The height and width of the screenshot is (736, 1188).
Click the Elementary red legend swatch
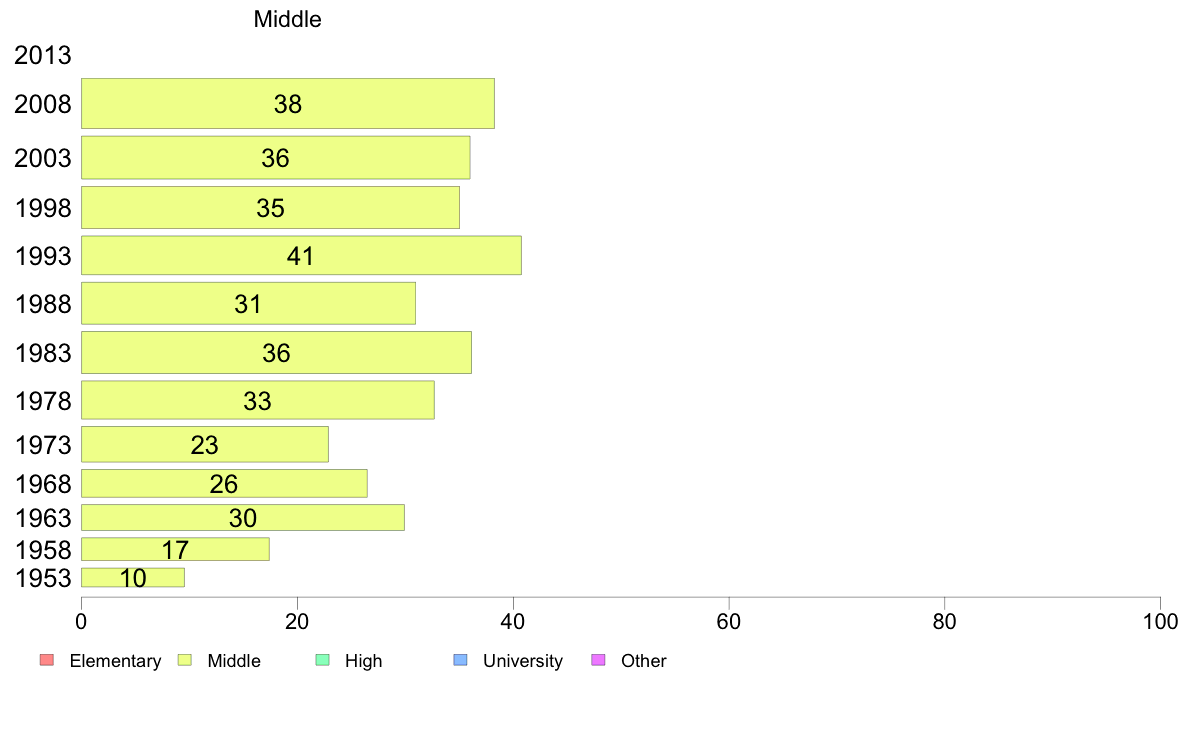pos(47,660)
